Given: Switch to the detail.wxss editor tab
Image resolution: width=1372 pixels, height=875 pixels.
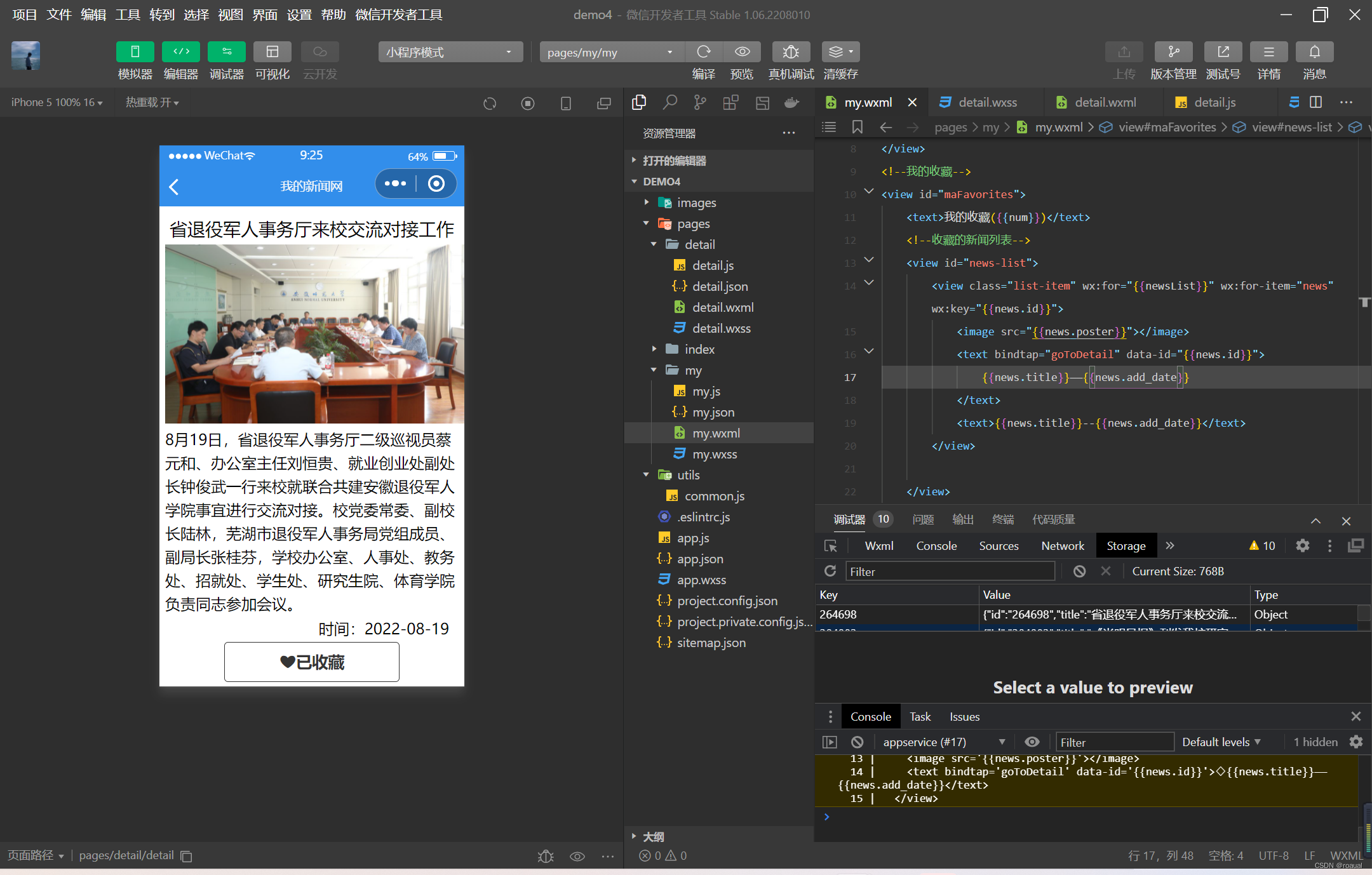Looking at the screenshot, I should click(986, 102).
